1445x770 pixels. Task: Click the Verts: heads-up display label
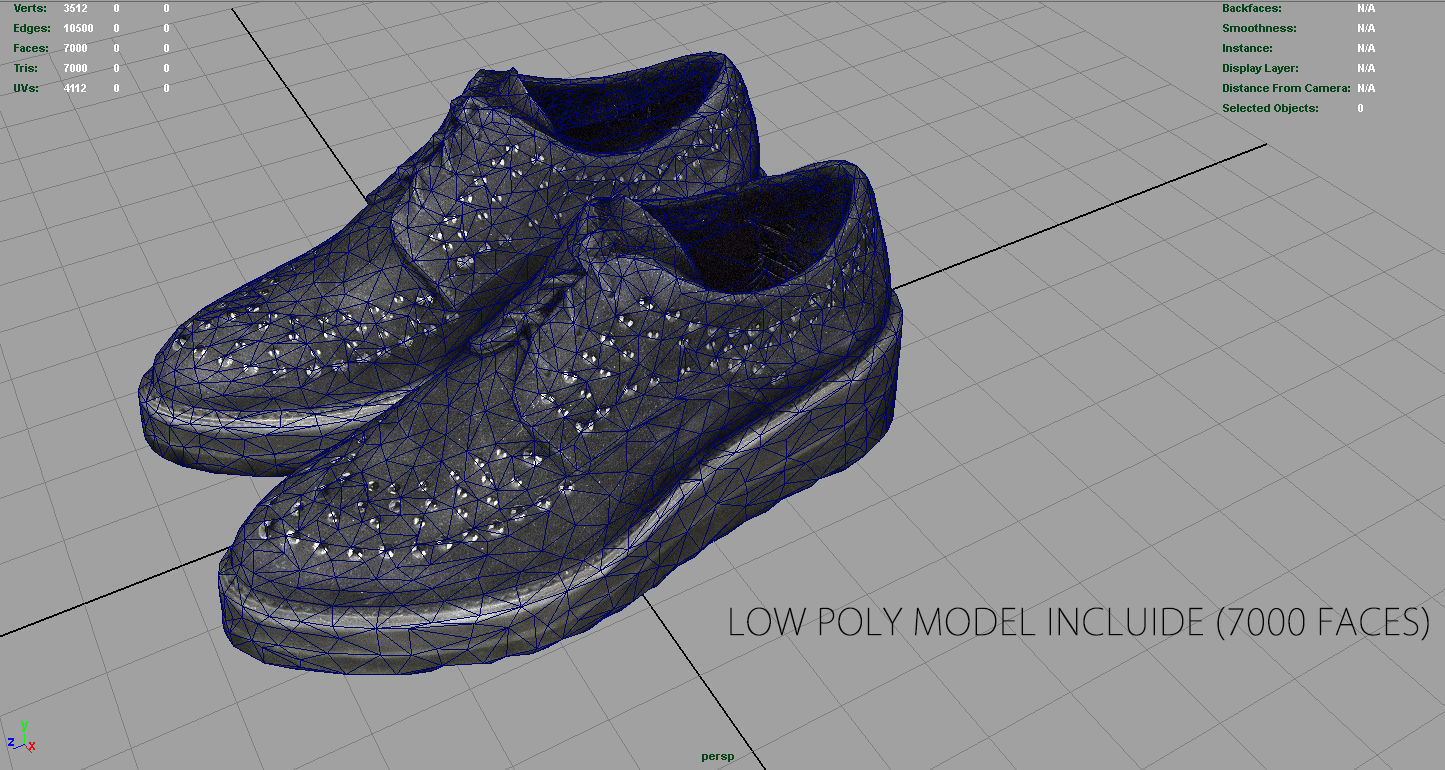pyautogui.click(x=29, y=8)
